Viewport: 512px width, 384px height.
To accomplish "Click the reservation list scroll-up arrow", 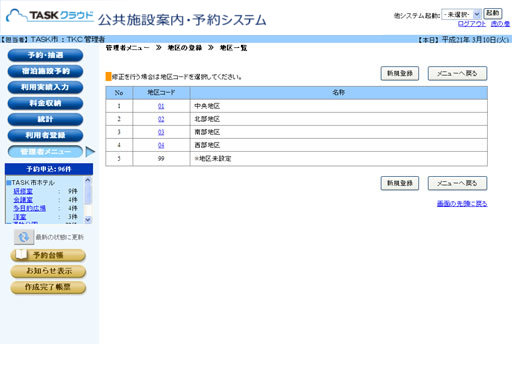I will click(88, 180).
